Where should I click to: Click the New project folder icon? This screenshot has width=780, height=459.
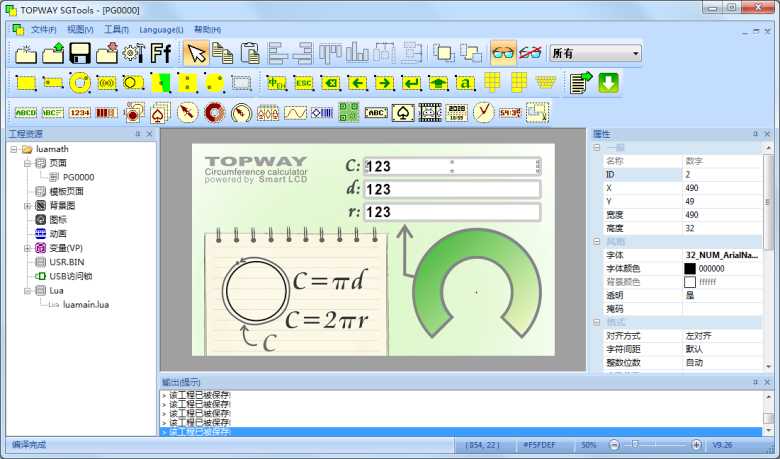pyautogui.click(x=25, y=53)
